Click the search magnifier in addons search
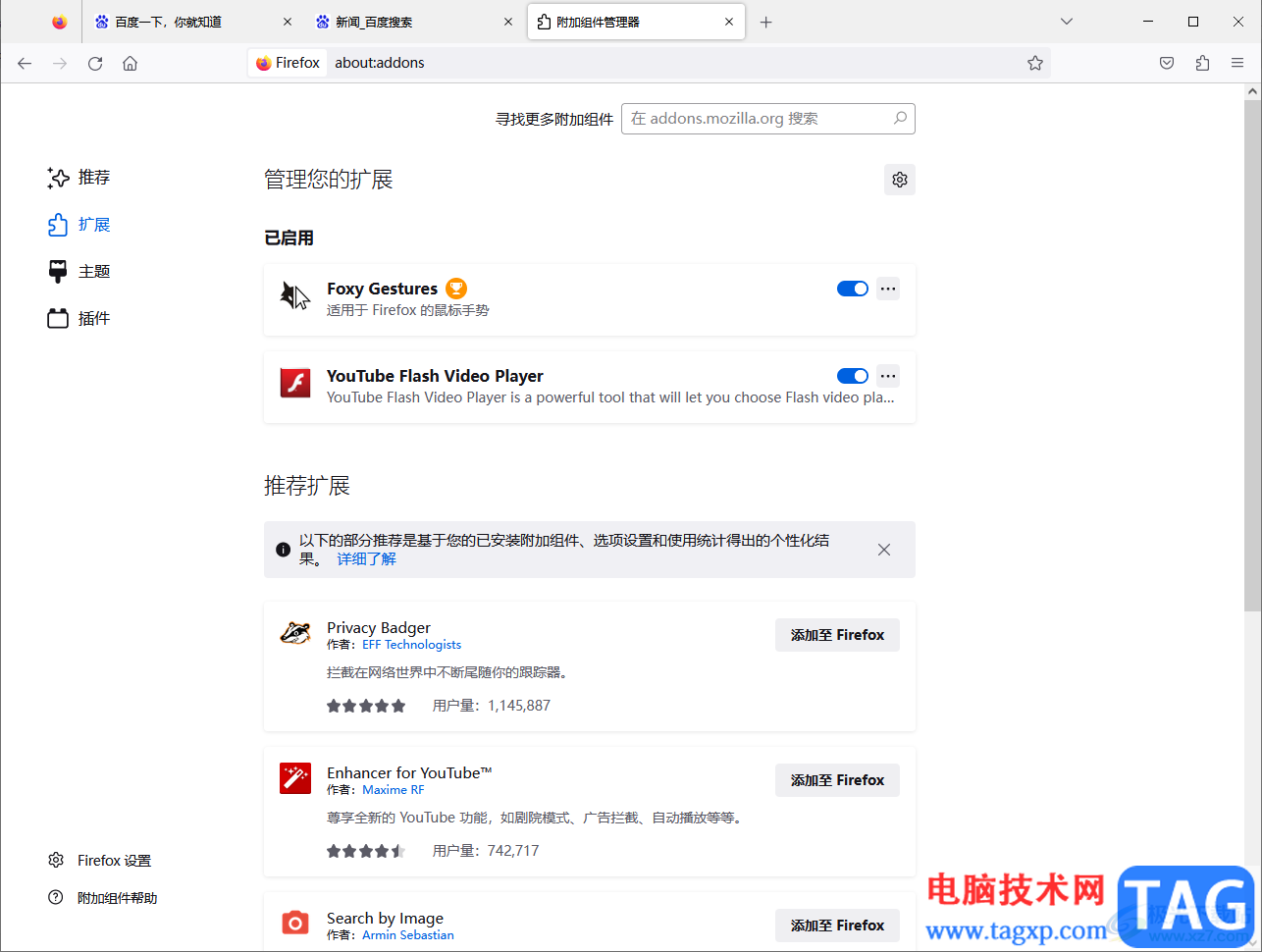Image resolution: width=1262 pixels, height=952 pixels. [x=900, y=118]
